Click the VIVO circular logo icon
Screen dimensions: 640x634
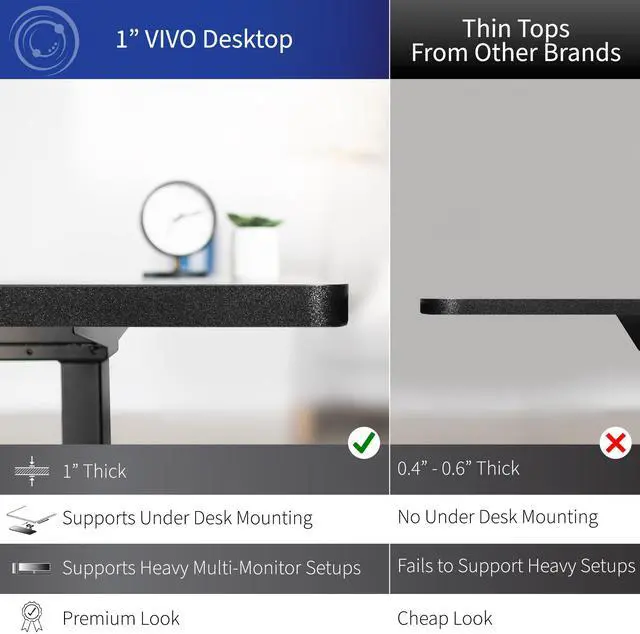coord(44,40)
